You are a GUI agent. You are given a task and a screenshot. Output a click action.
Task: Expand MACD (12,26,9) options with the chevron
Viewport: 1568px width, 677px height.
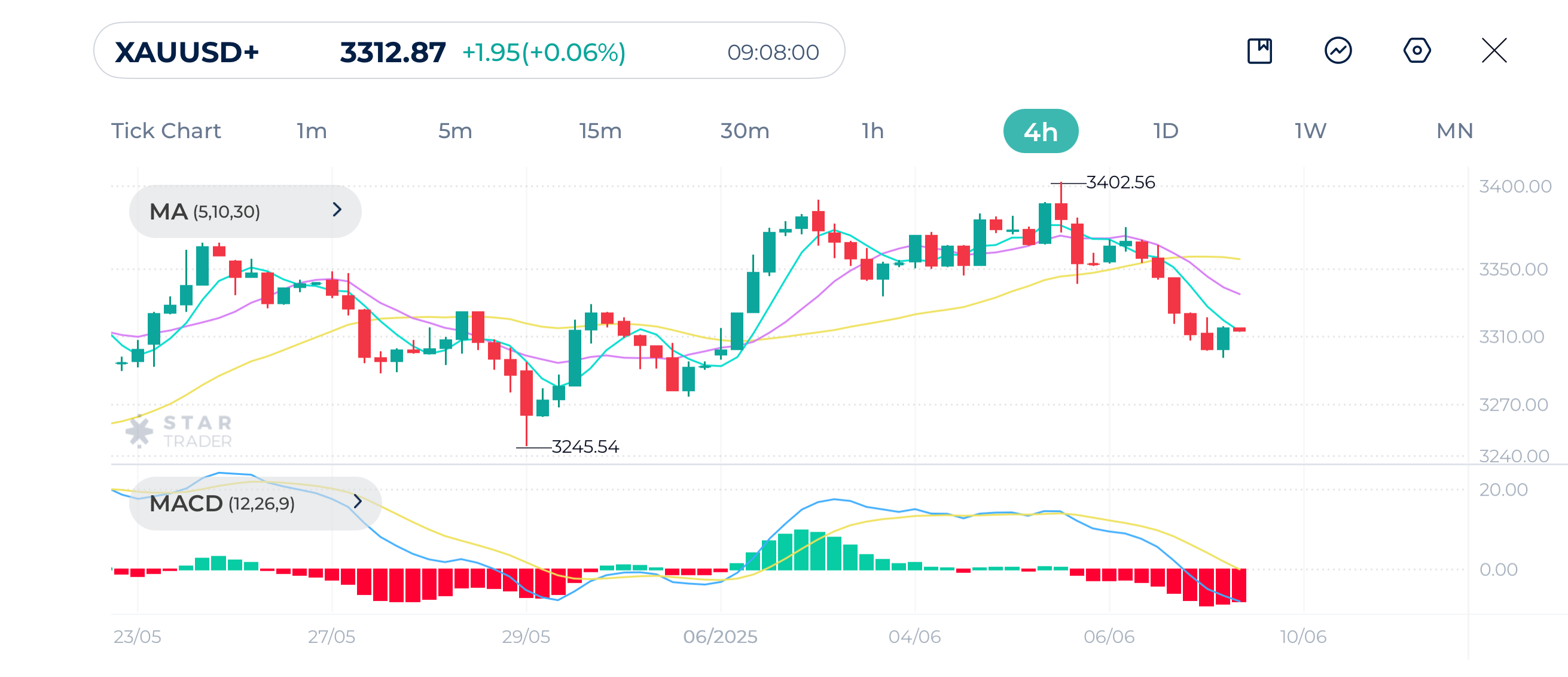click(x=357, y=502)
